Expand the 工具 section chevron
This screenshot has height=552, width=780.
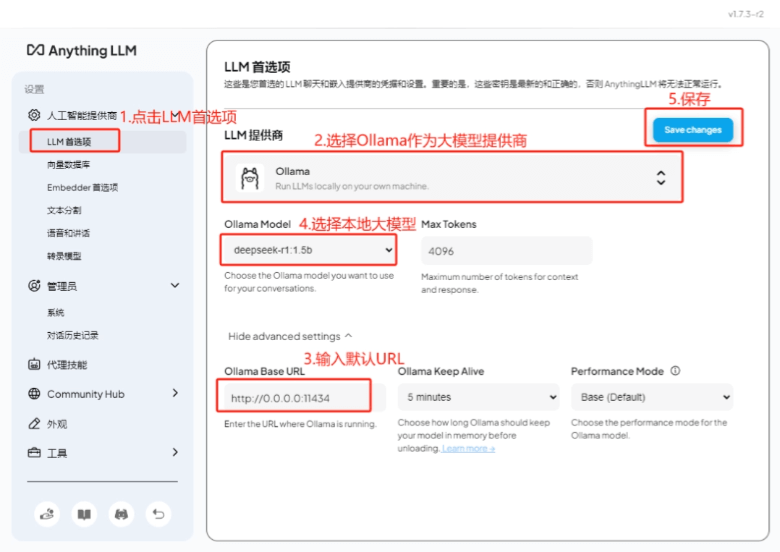click(x=175, y=452)
